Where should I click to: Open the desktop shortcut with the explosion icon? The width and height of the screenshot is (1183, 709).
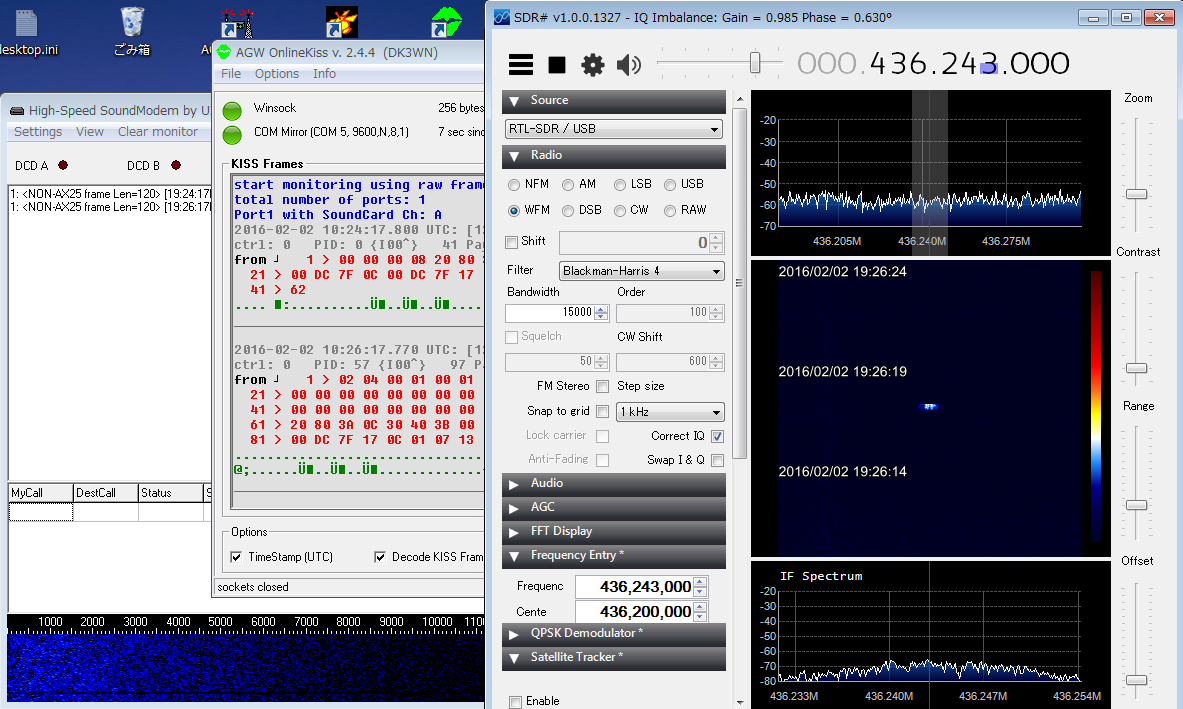click(342, 23)
